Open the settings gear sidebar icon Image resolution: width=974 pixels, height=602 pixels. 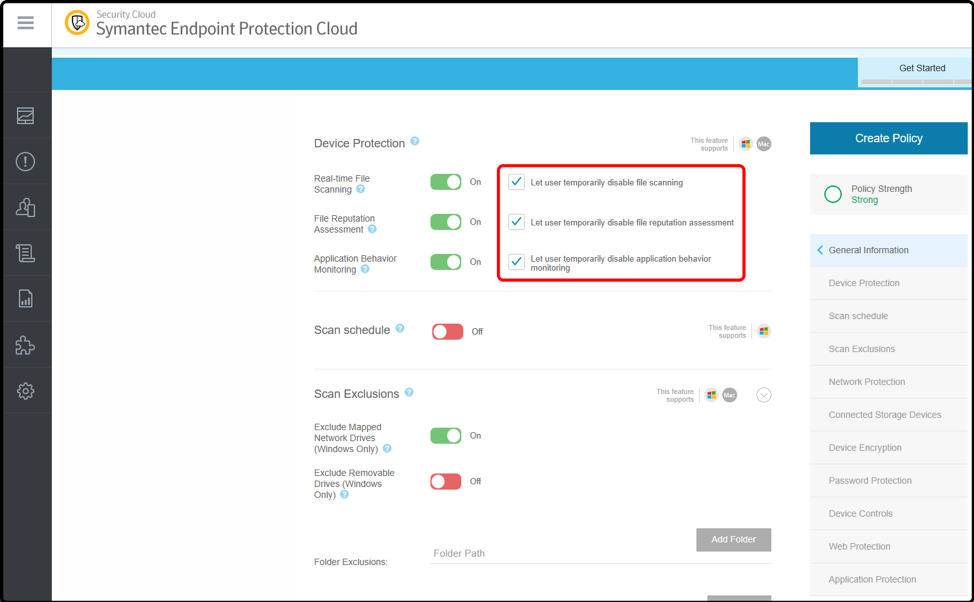25,391
